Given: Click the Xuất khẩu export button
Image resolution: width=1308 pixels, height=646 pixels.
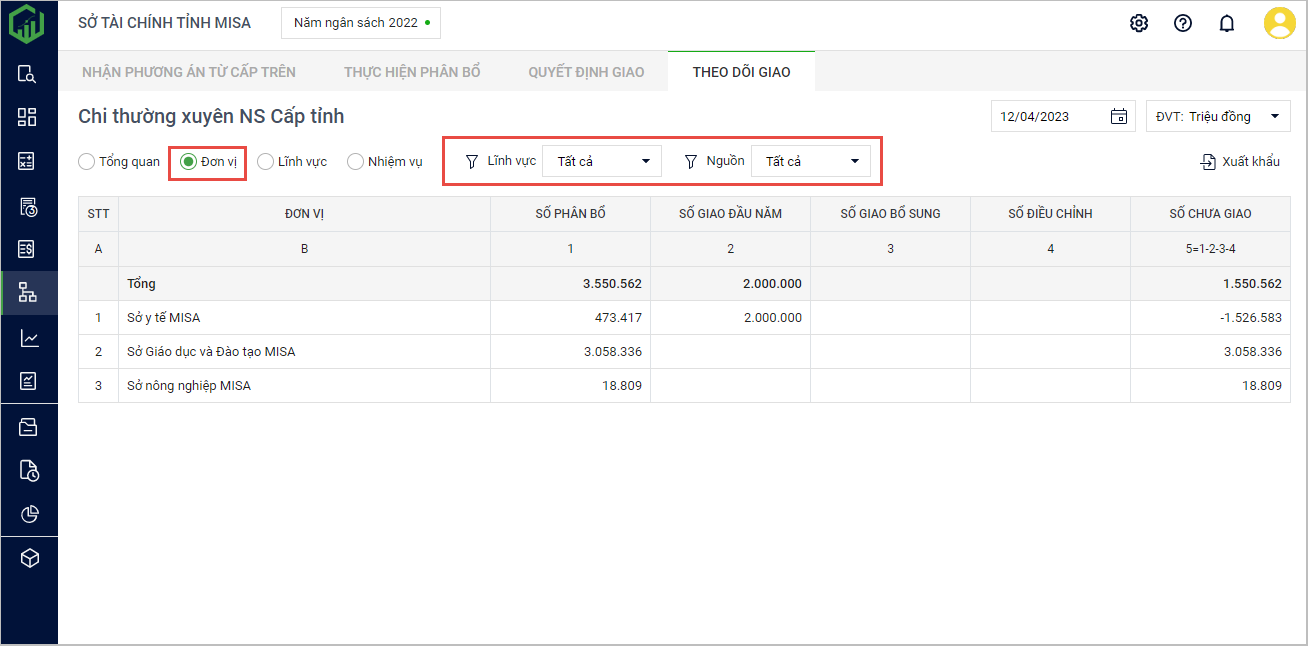Looking at the screenshot, I should click(x=1240, y=161).
